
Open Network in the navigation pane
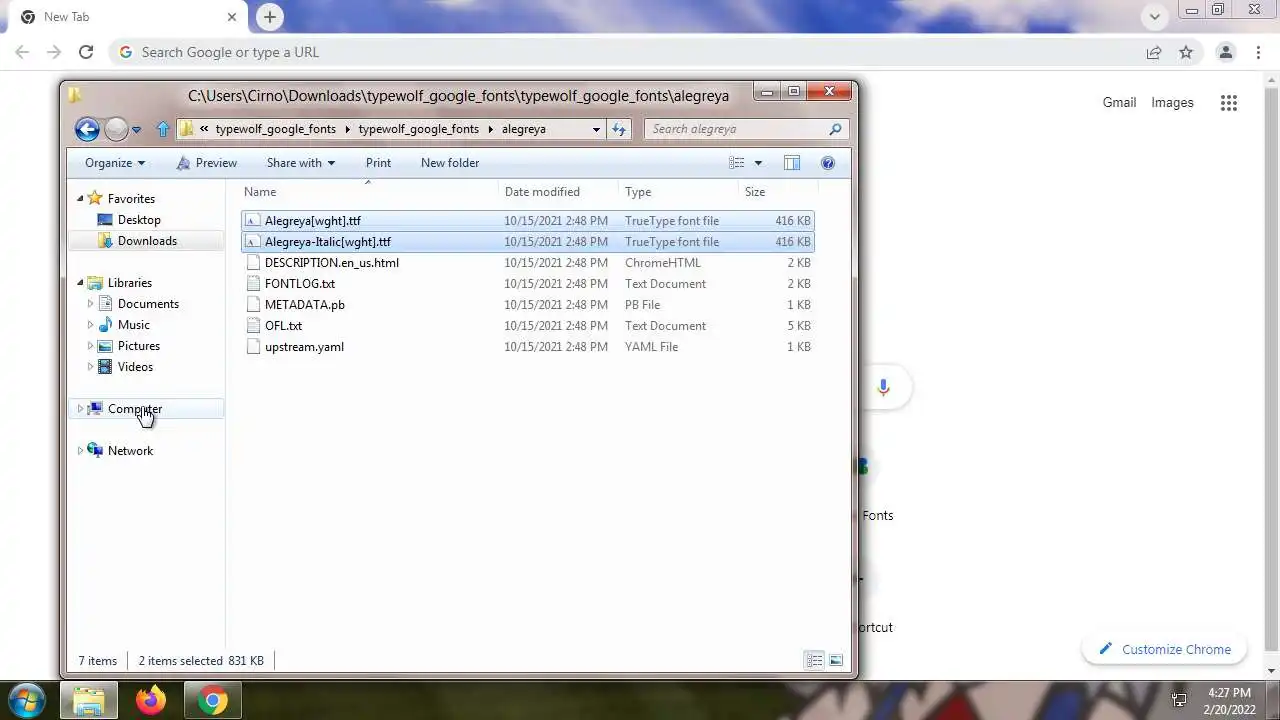(x=130, y=451)
